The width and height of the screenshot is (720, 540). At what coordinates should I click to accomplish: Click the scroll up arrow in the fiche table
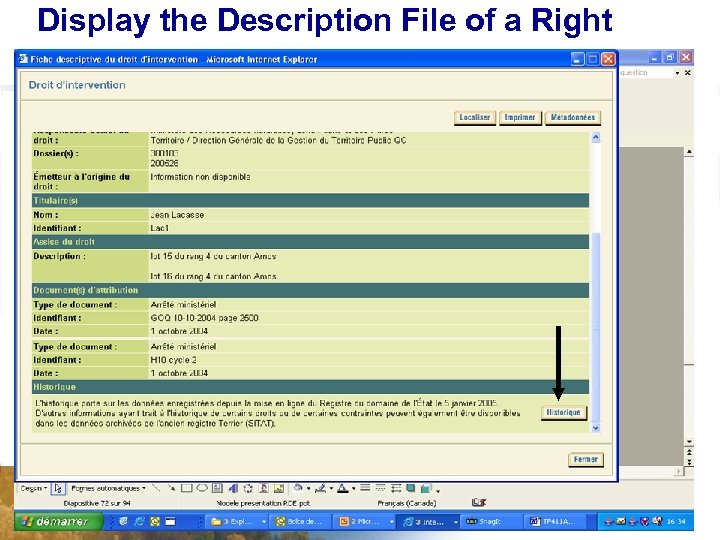coord(596,137)
